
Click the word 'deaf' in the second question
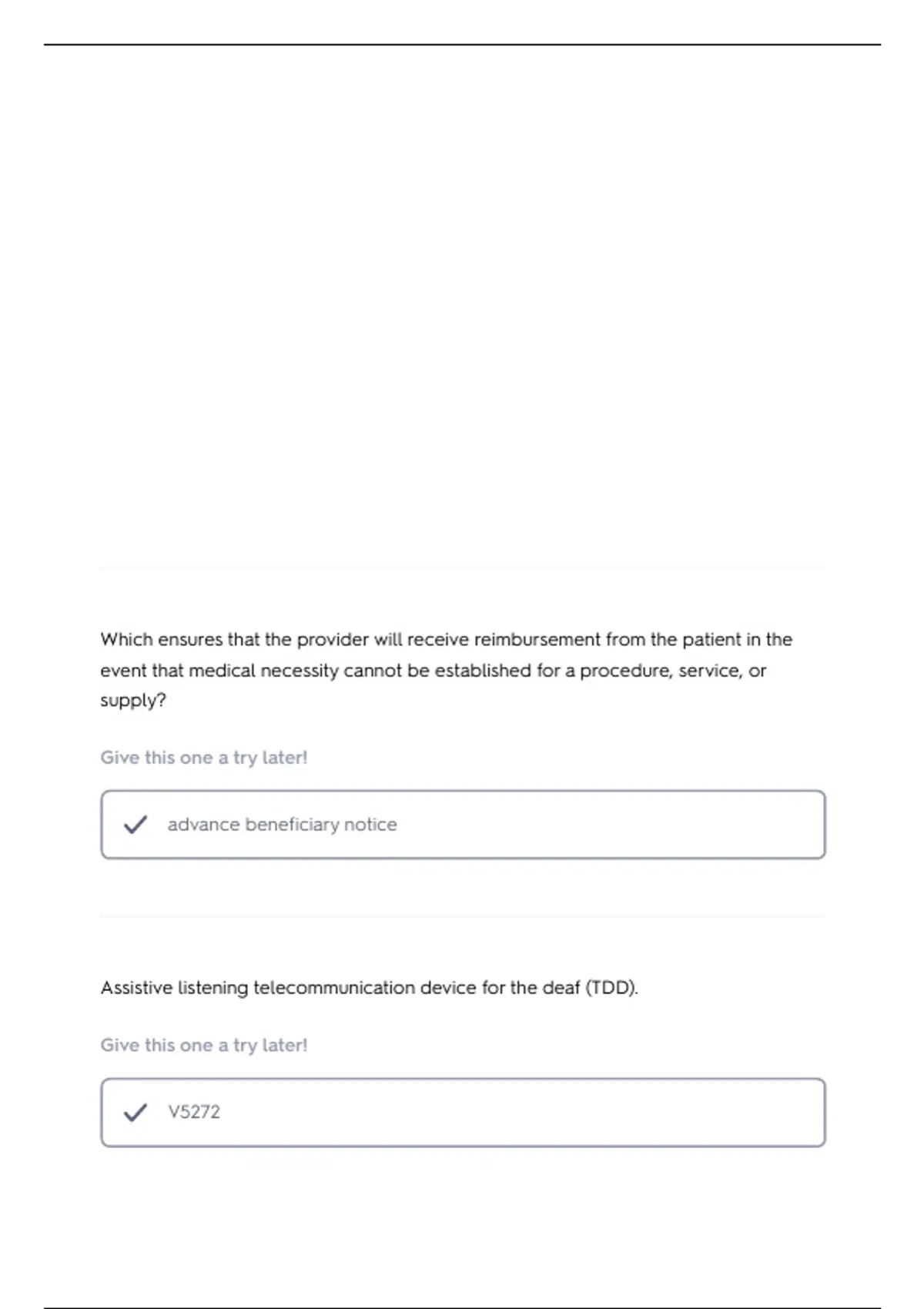point(561,988)
